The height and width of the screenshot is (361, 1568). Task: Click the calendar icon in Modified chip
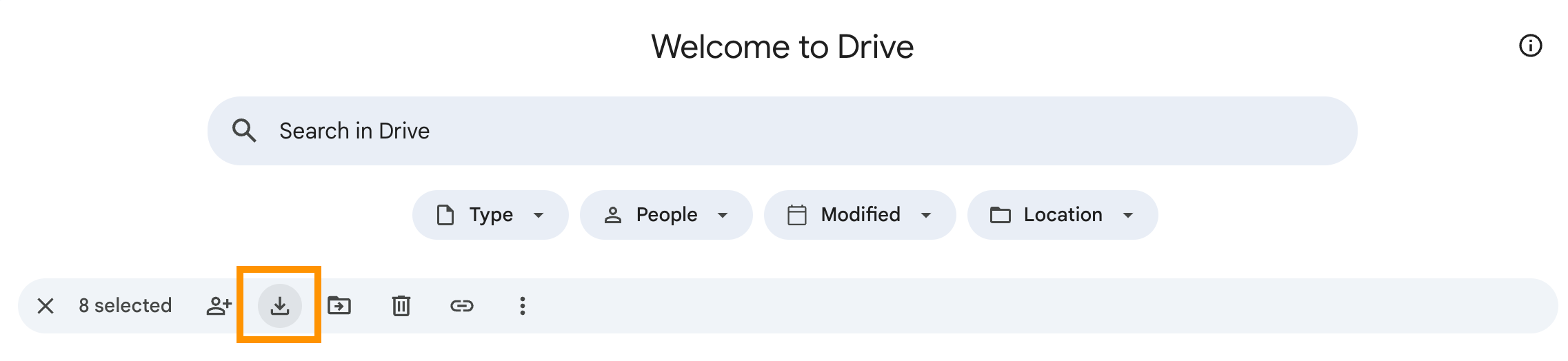797,215
